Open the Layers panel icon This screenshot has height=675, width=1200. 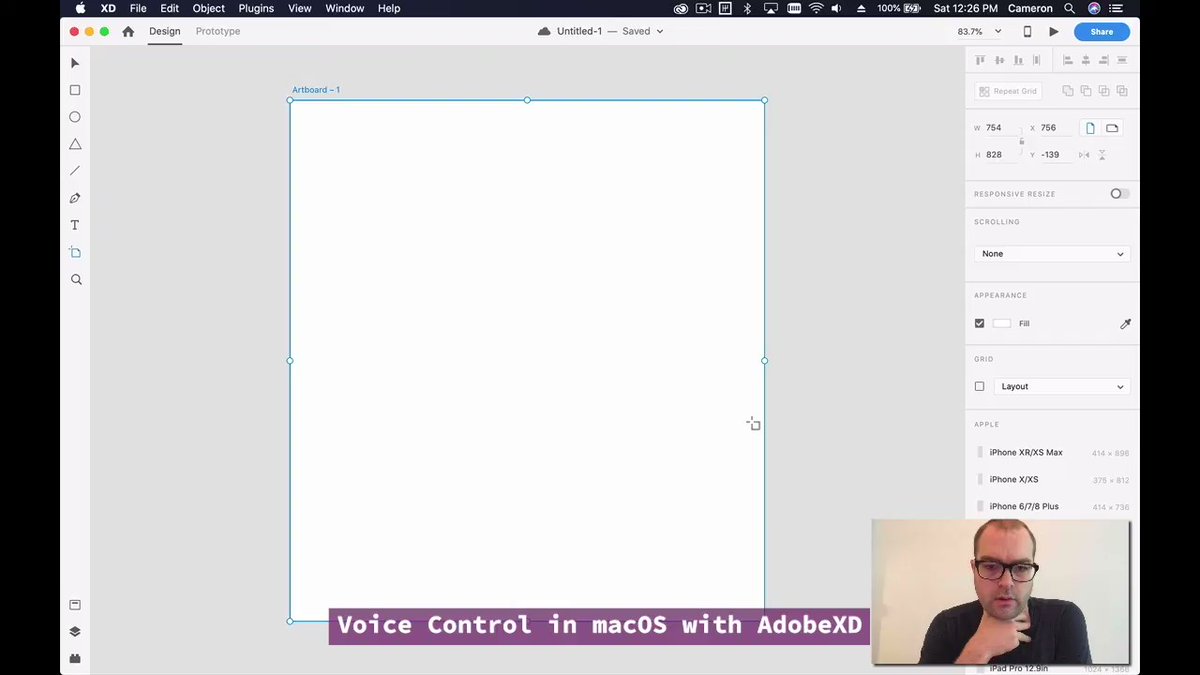pyautogui.click(x=75, y=632)
